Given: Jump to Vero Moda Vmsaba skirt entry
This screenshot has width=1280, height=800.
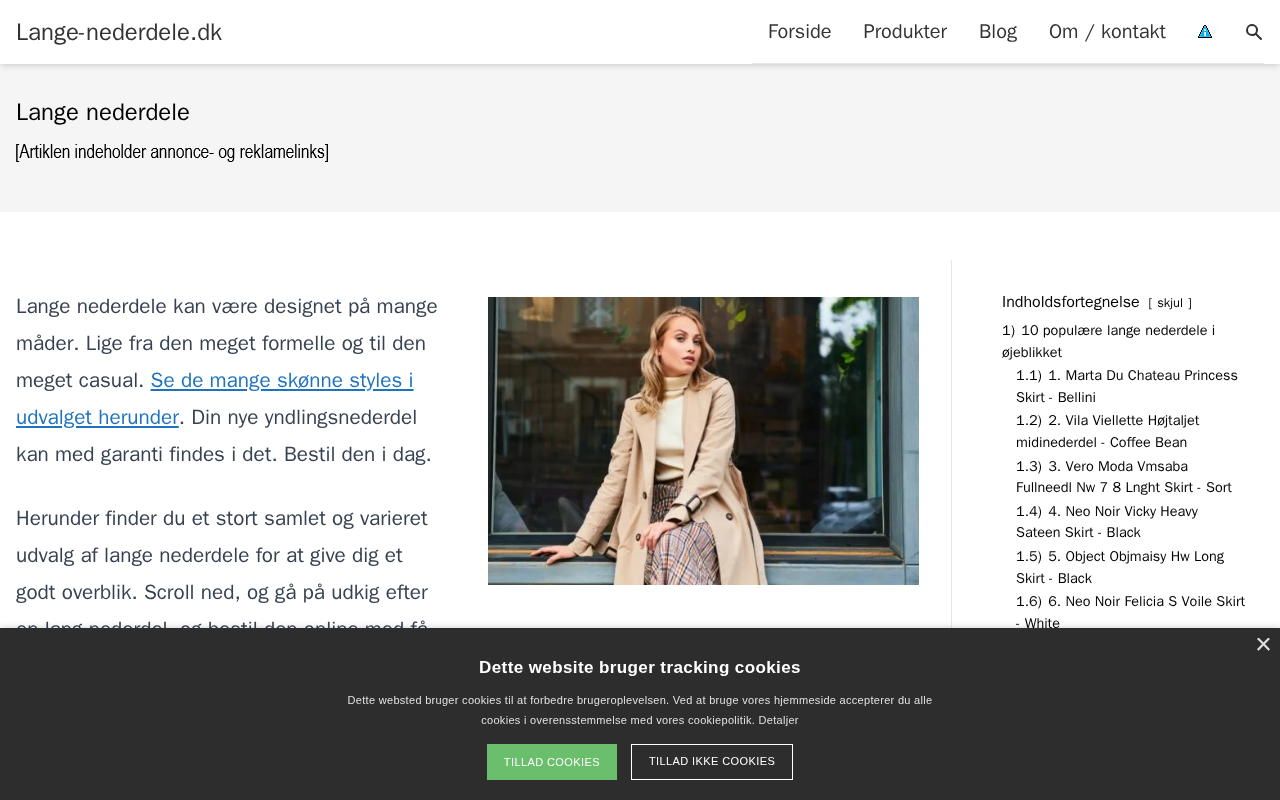Looking at the screenshot, I should click(1123, 477).
